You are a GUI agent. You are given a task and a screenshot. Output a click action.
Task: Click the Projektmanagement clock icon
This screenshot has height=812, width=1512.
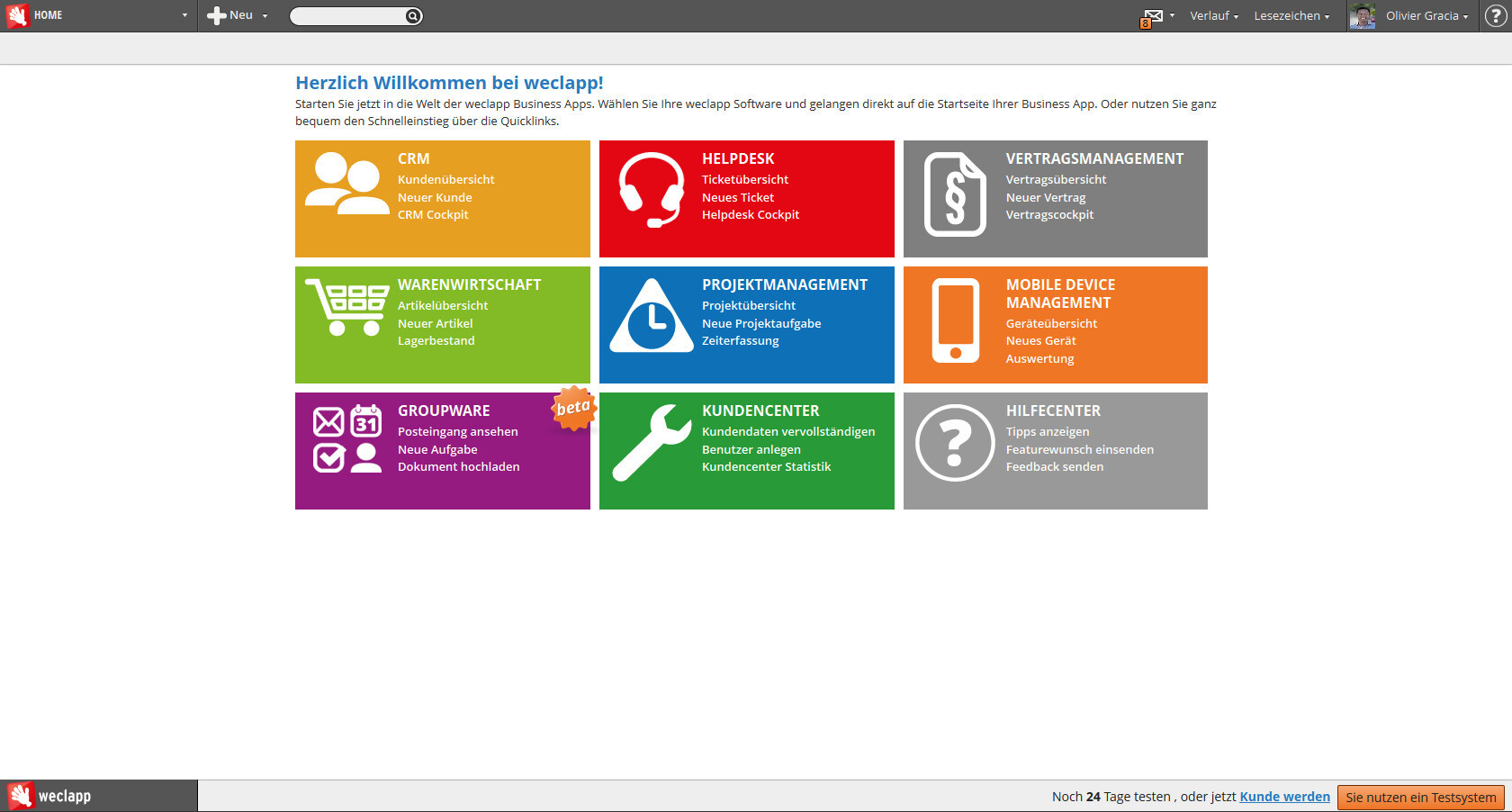coord(651,317)
